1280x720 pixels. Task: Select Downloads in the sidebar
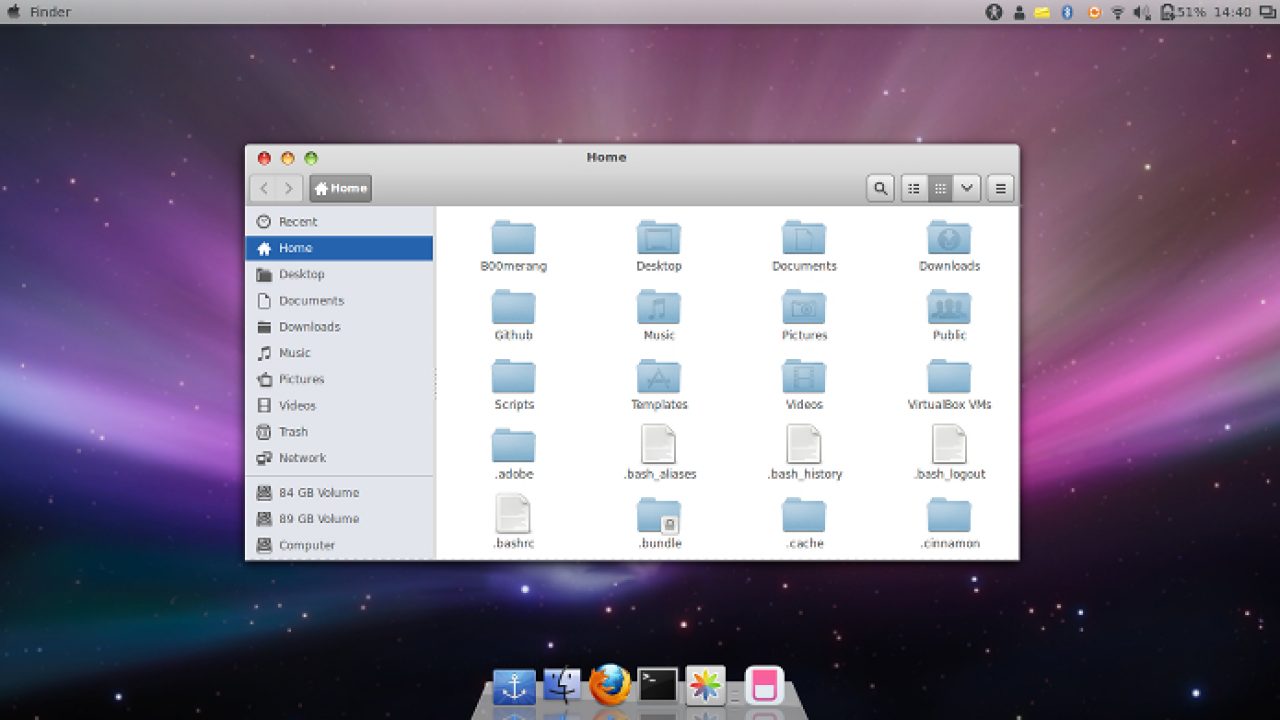pyautogui.click(x=339, y=327)
